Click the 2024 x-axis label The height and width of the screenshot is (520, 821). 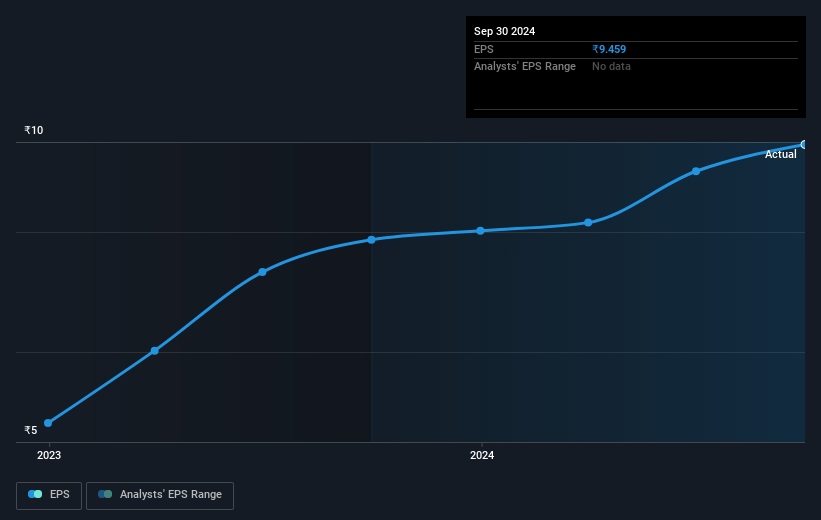pos(482,455)
